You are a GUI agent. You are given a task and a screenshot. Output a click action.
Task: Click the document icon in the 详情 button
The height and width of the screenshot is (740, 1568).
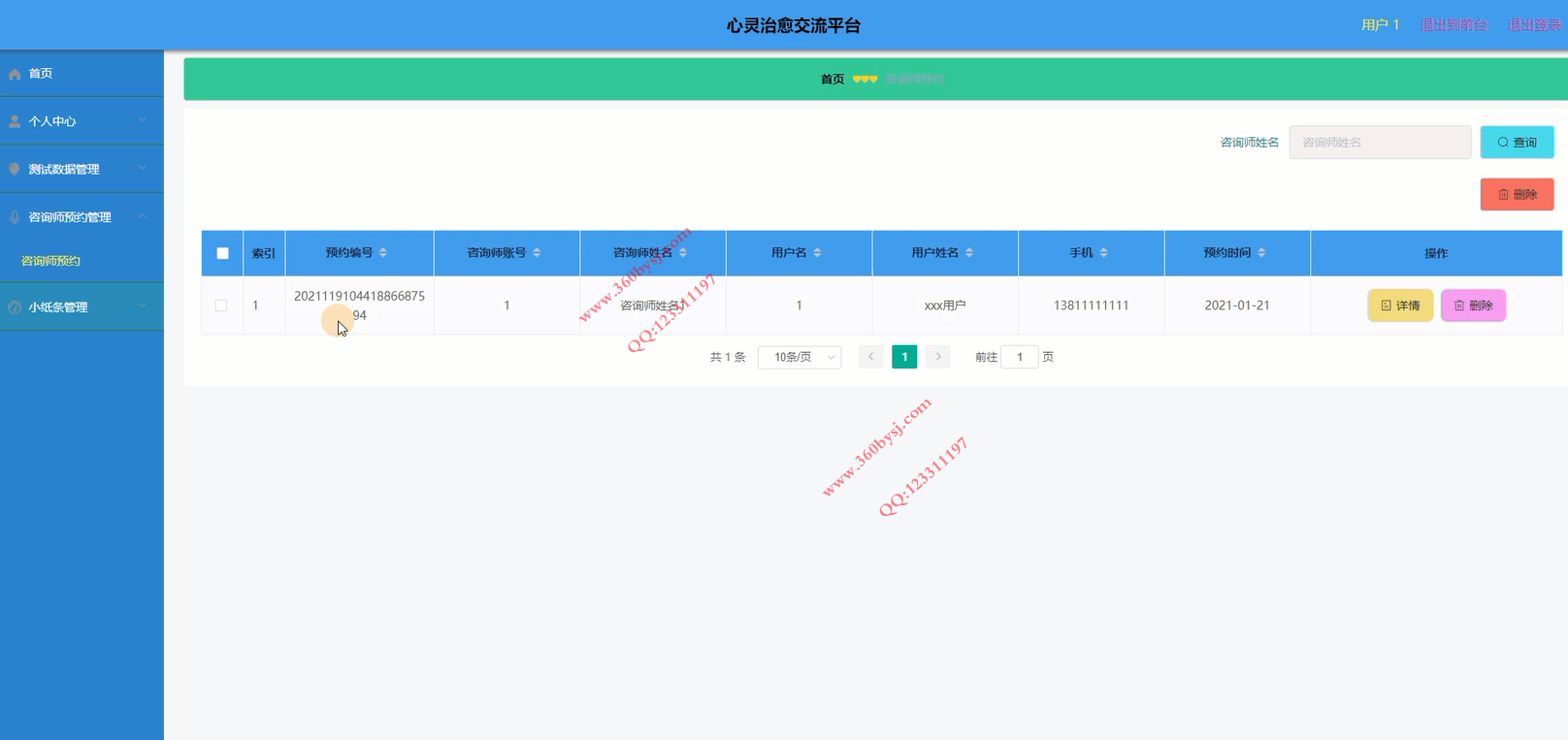tap(1386, 306)
